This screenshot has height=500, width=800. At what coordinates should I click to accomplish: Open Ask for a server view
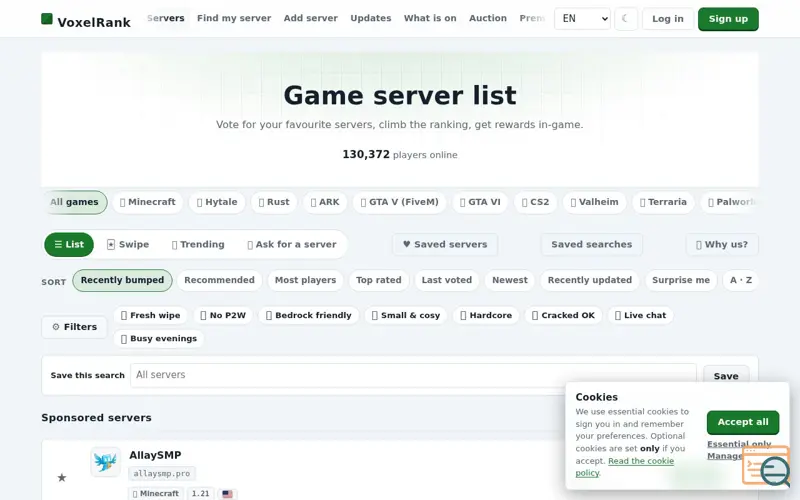(292, 244)
